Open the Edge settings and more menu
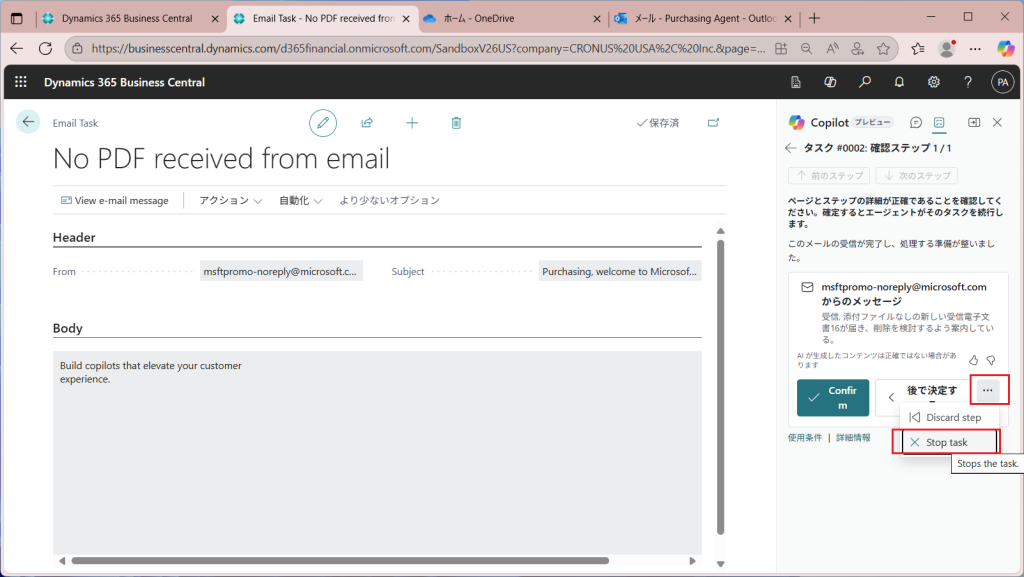Image resolution: width=1024 pixels, height=577 pixels. point(975,48)
